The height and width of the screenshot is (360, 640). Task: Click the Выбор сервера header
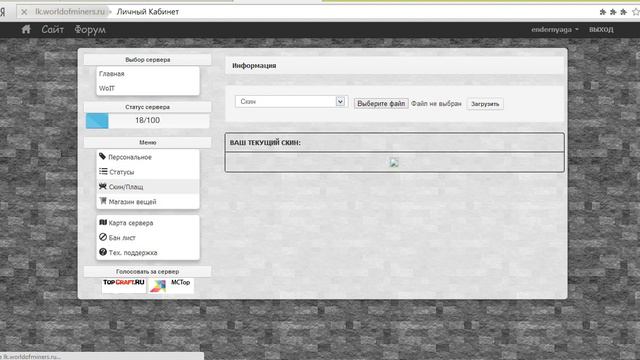pyautogui.click(x=147, y=60)
